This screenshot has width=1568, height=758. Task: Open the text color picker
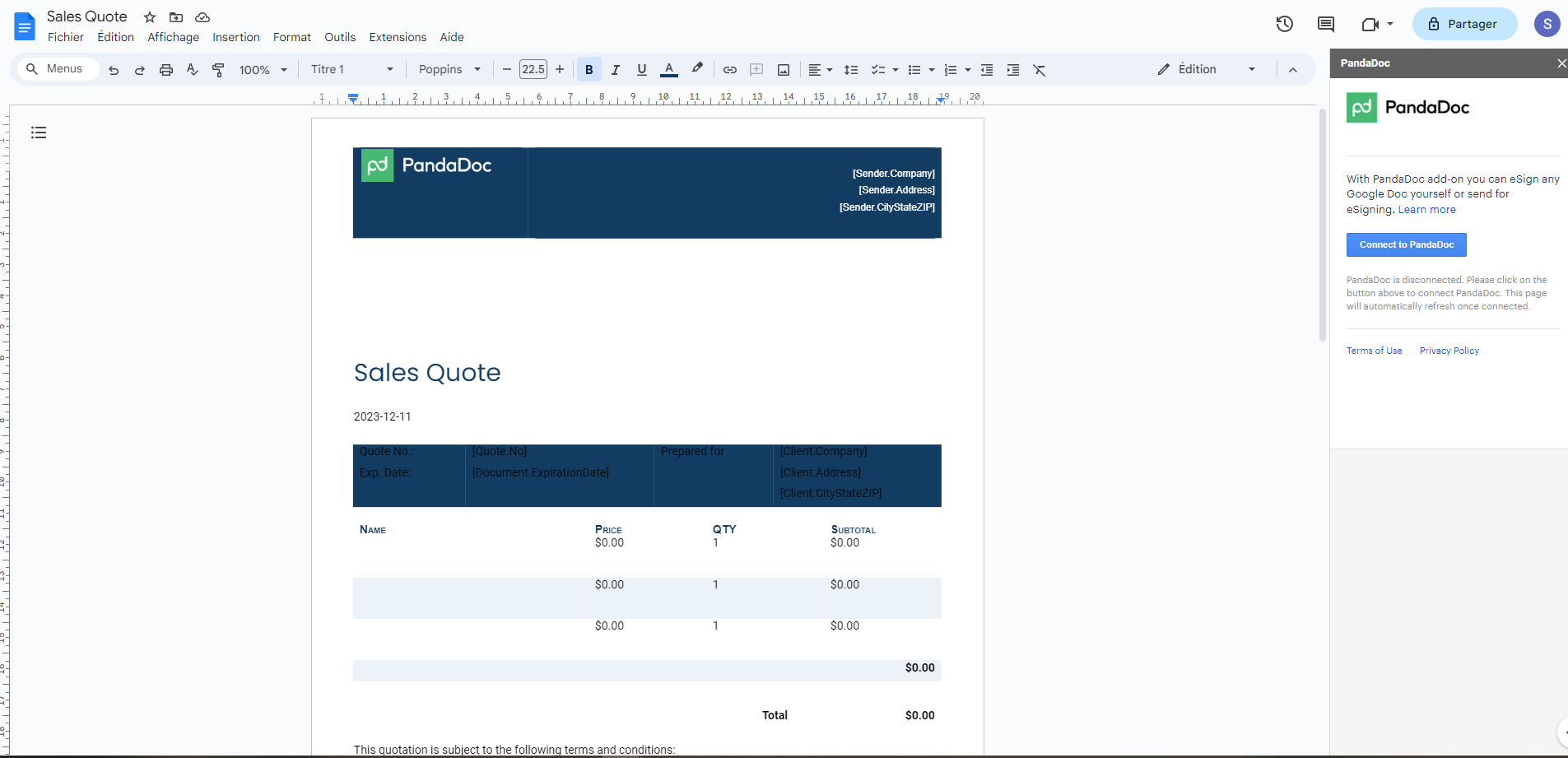click(669, 69)
